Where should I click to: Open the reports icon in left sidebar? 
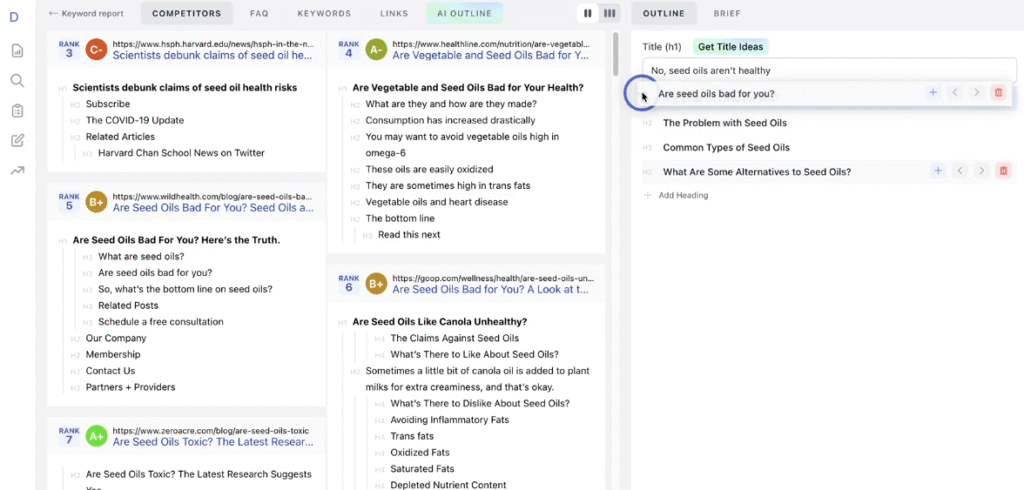pyautogui.click(x=17, y=51)
